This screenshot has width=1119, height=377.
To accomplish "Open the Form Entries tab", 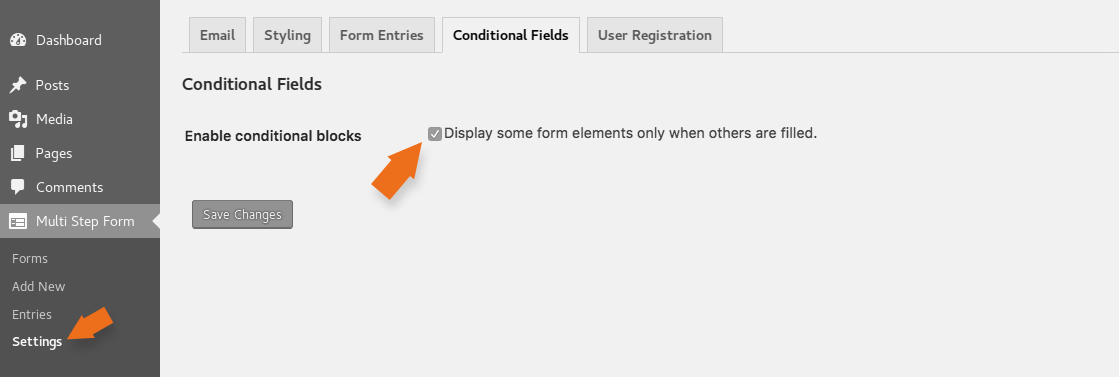I will pyautogui.click(x=381, y=35).
